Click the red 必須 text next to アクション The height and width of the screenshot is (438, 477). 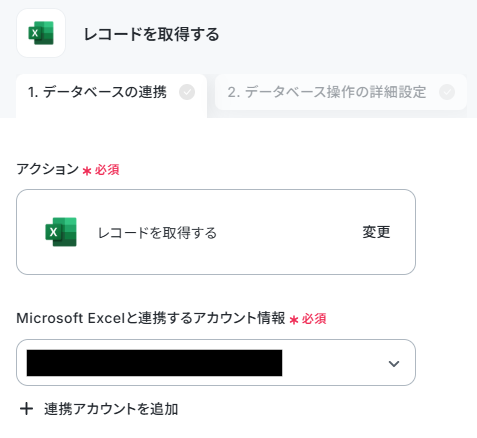107,170
